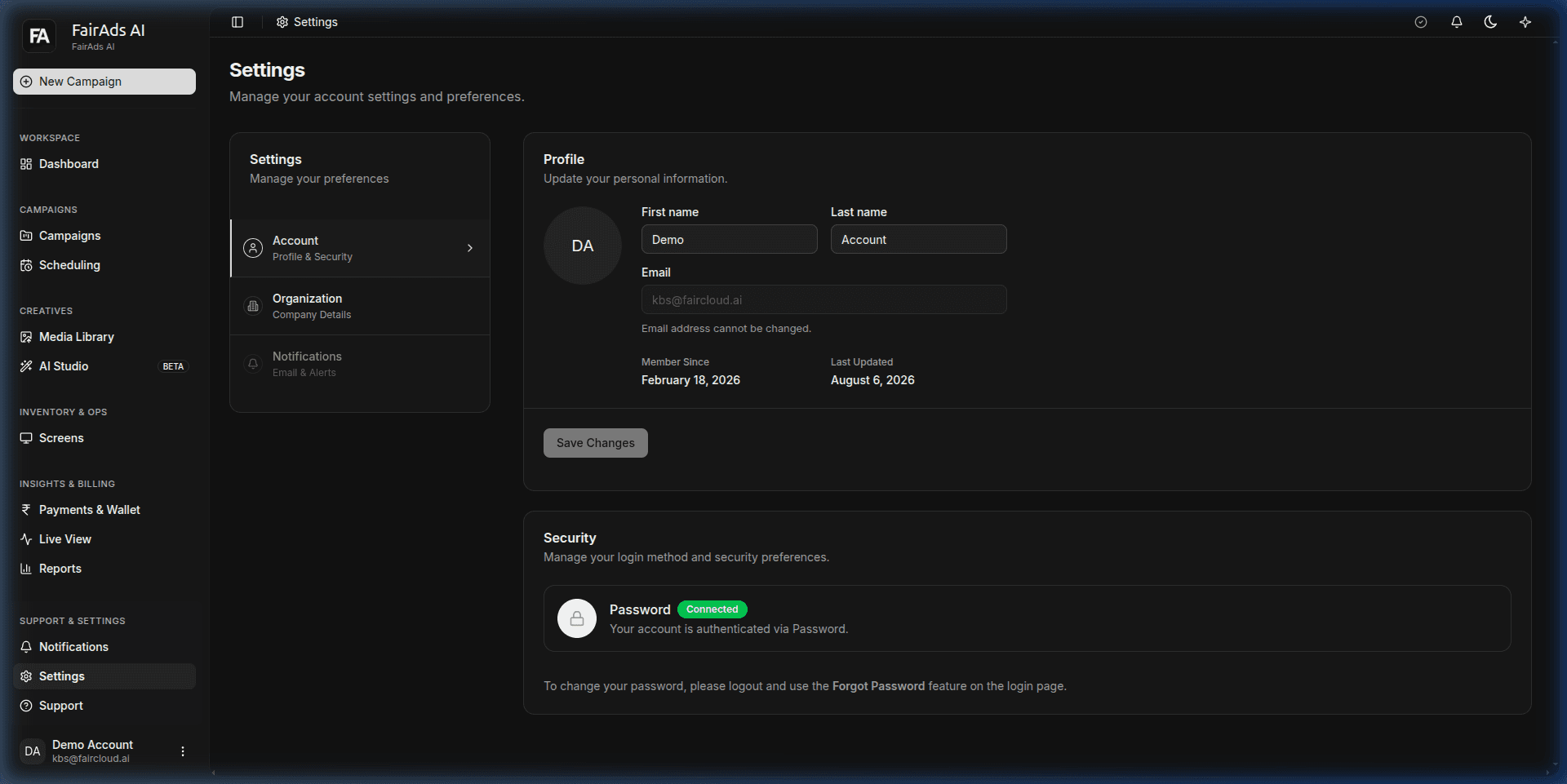Click the DA avatar in sidebar footer
1567x784 pixels.
(33, 751)
